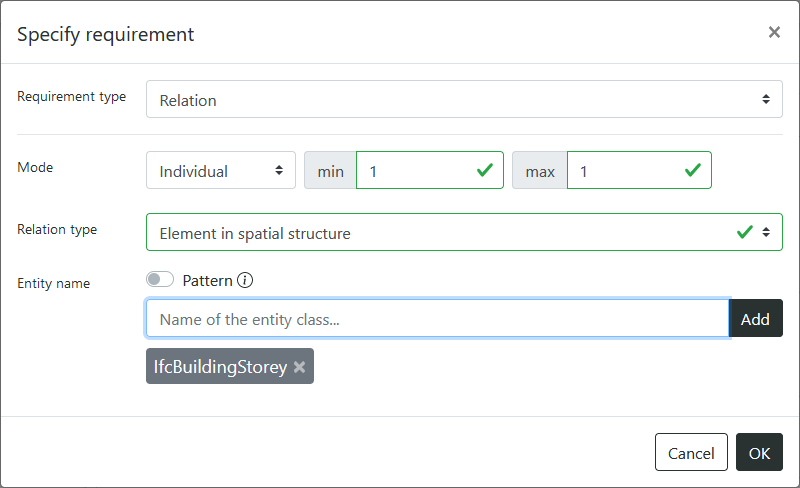
Task: Click the info icon next to Pattern
Action: click(x=245, y=281)
